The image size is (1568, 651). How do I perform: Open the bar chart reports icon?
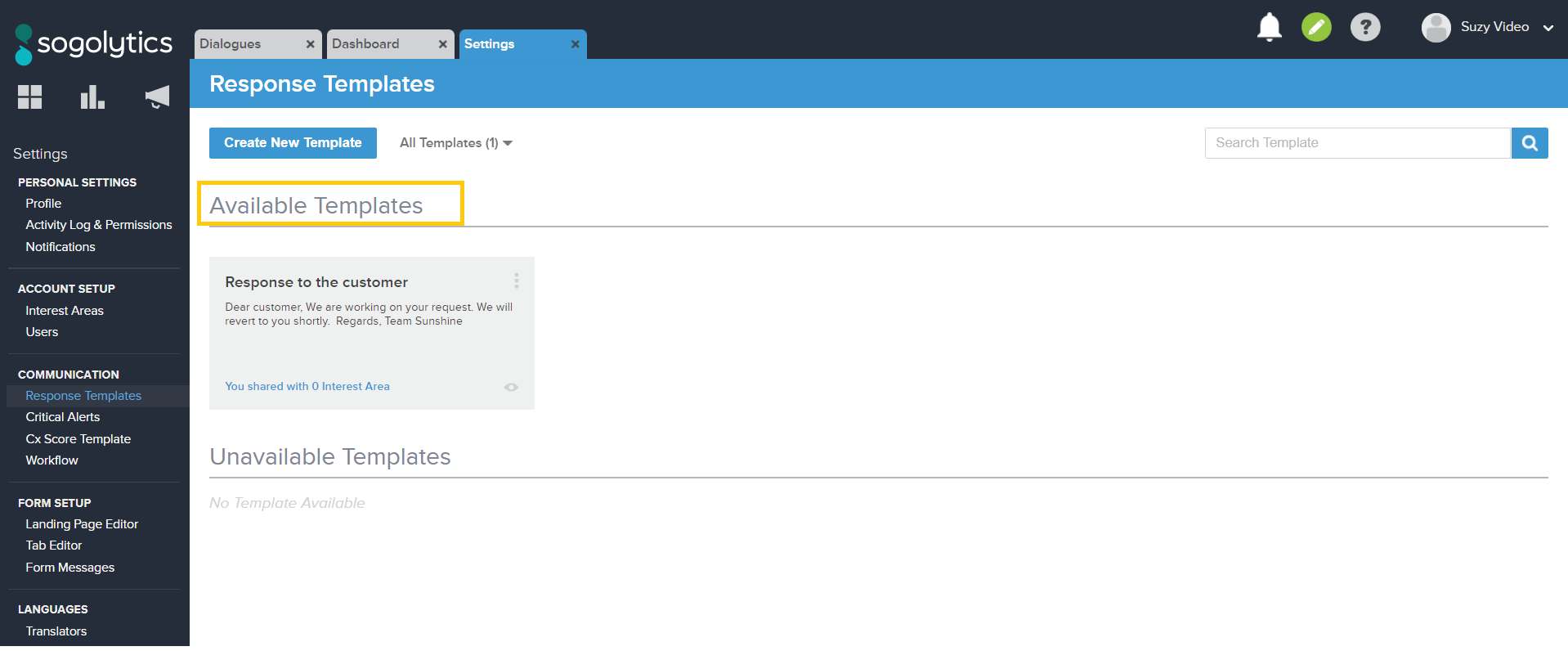click(92, 97)
